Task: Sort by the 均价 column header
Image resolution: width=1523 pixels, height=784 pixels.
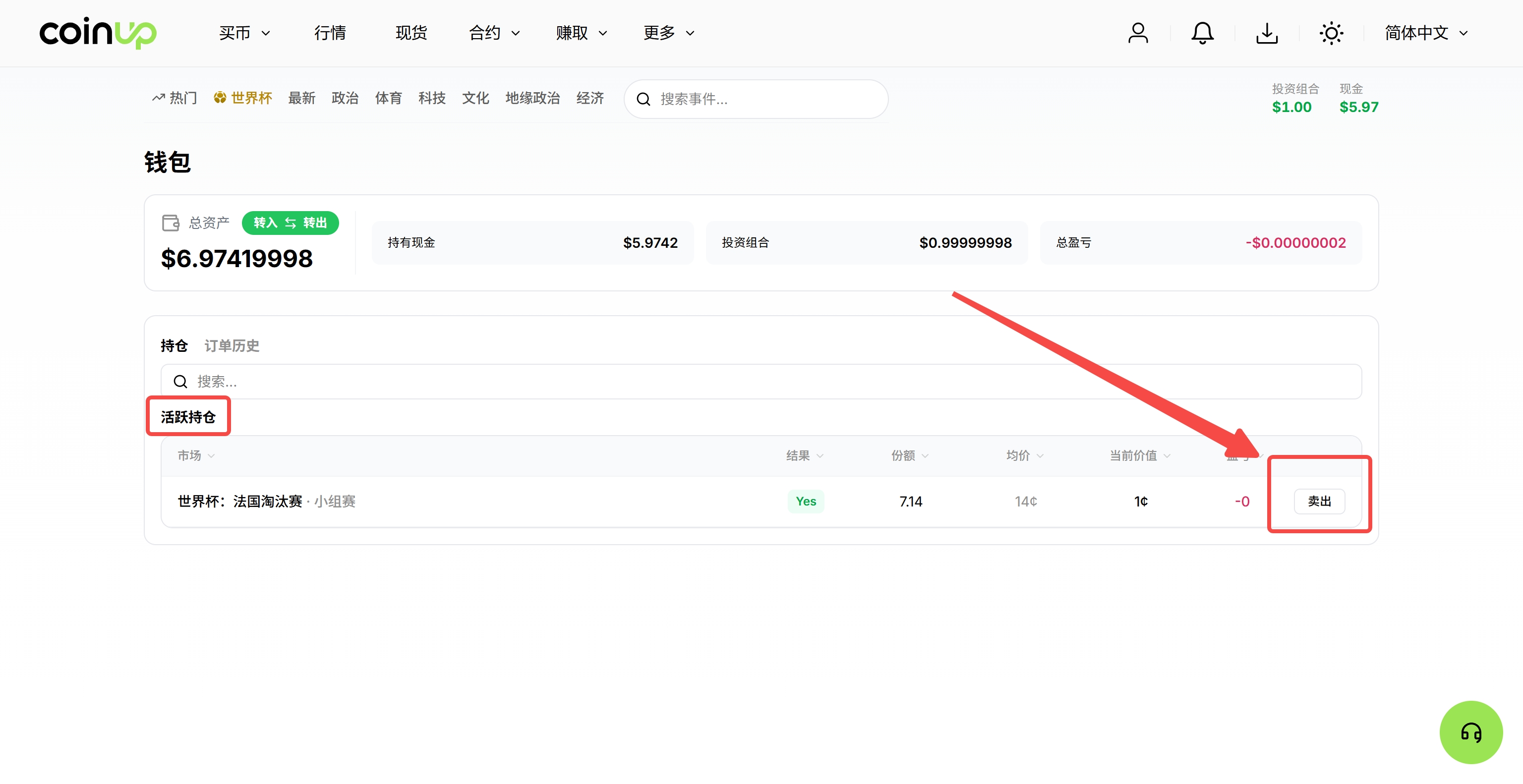Action: (x=1025, y=455)
